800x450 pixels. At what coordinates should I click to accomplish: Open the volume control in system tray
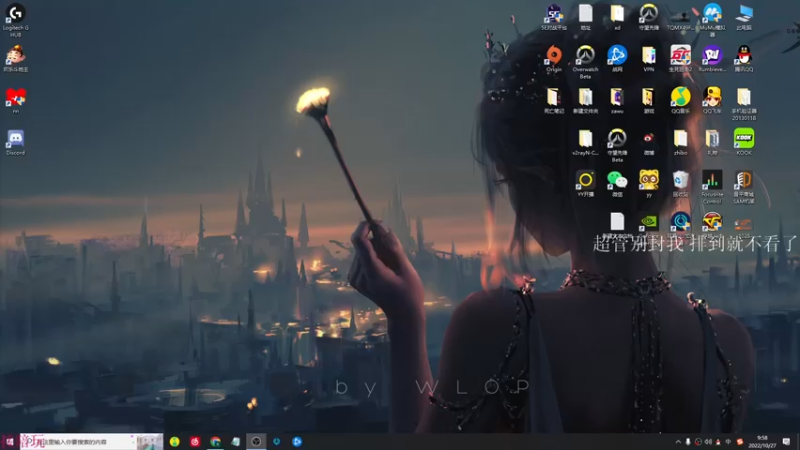708,442
